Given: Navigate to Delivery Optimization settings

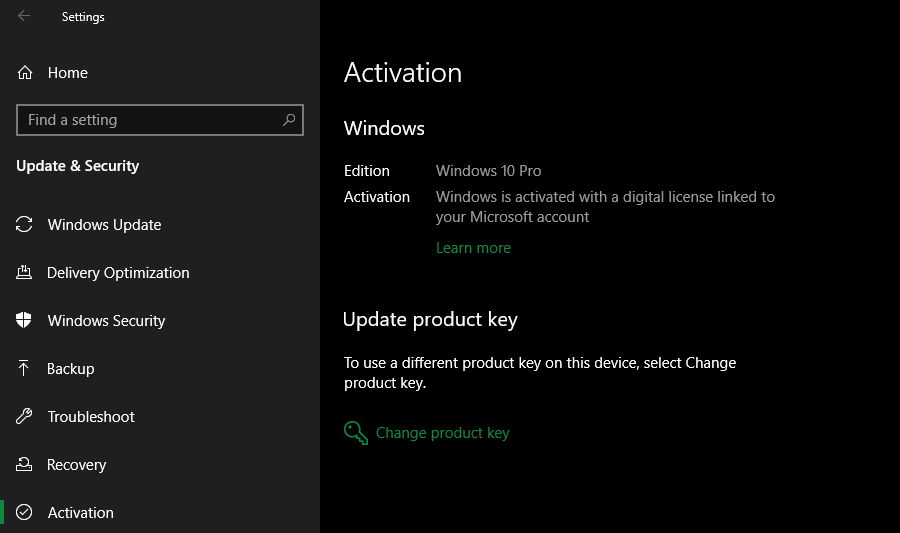Looking at the screenshot, I should [x=118, y=273].
